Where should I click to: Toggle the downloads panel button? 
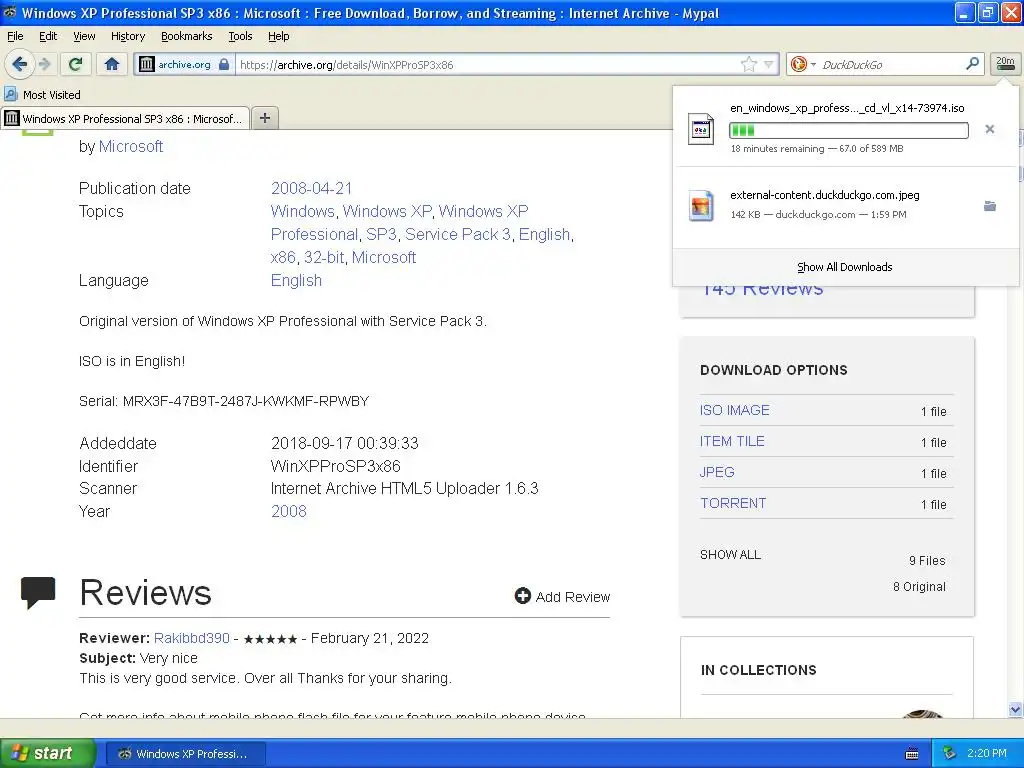click(x=1005, y=63)
